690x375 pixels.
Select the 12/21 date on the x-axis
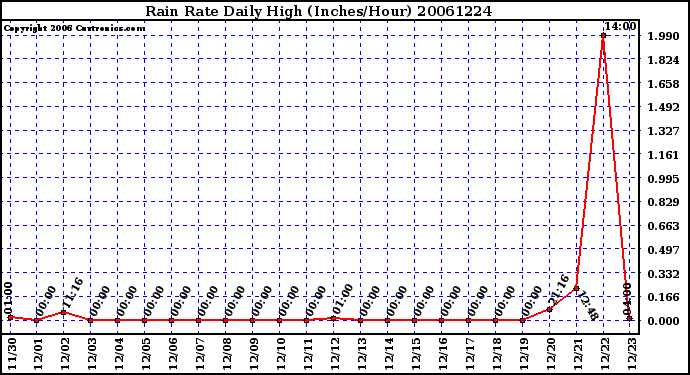pyautogui.click(x=578, y=354)
